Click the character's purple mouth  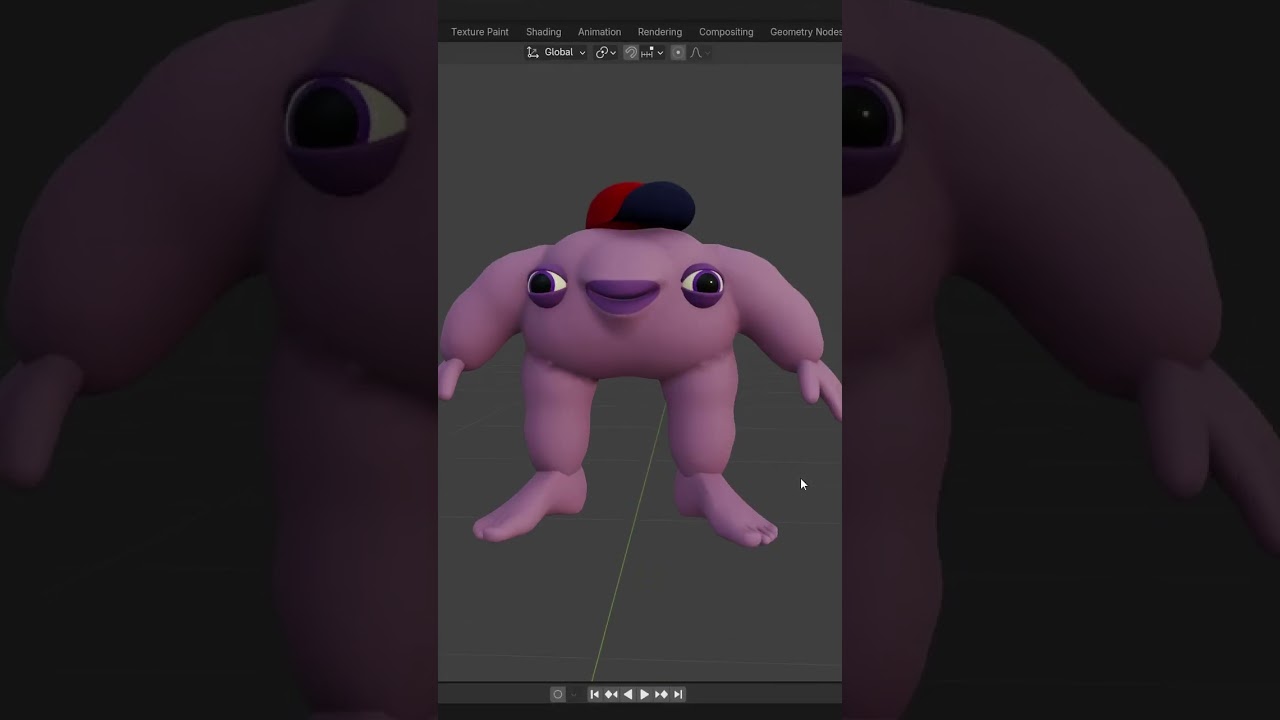(622, 296)
